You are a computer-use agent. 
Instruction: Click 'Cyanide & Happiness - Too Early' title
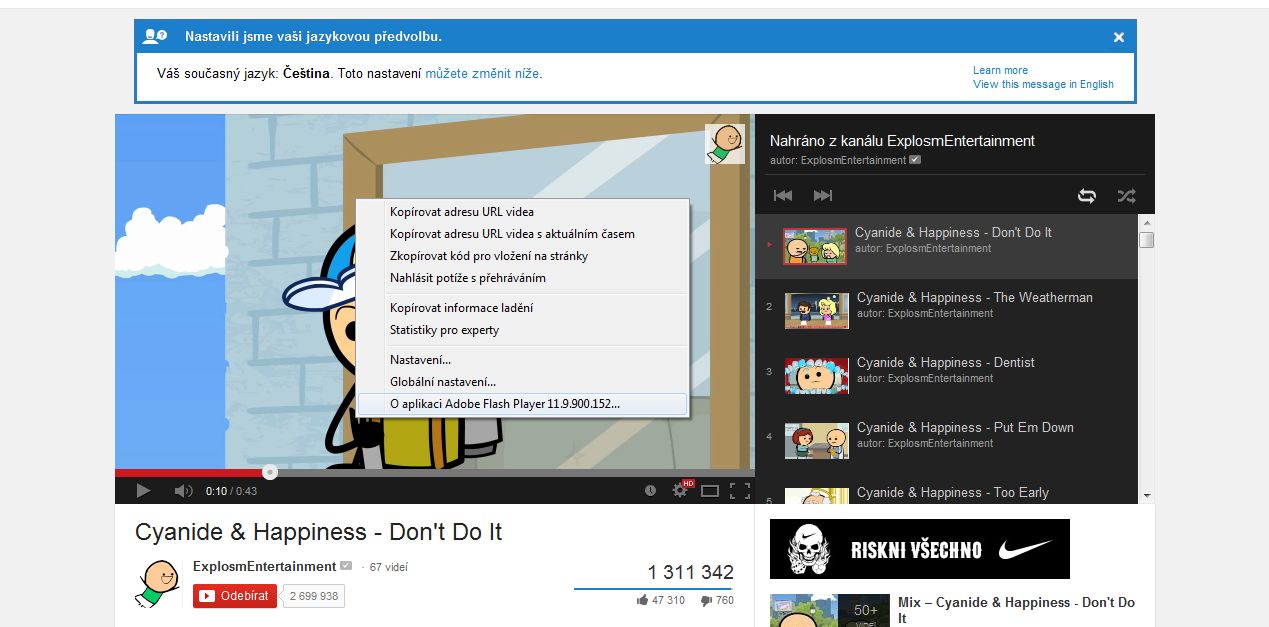point(953,492)
